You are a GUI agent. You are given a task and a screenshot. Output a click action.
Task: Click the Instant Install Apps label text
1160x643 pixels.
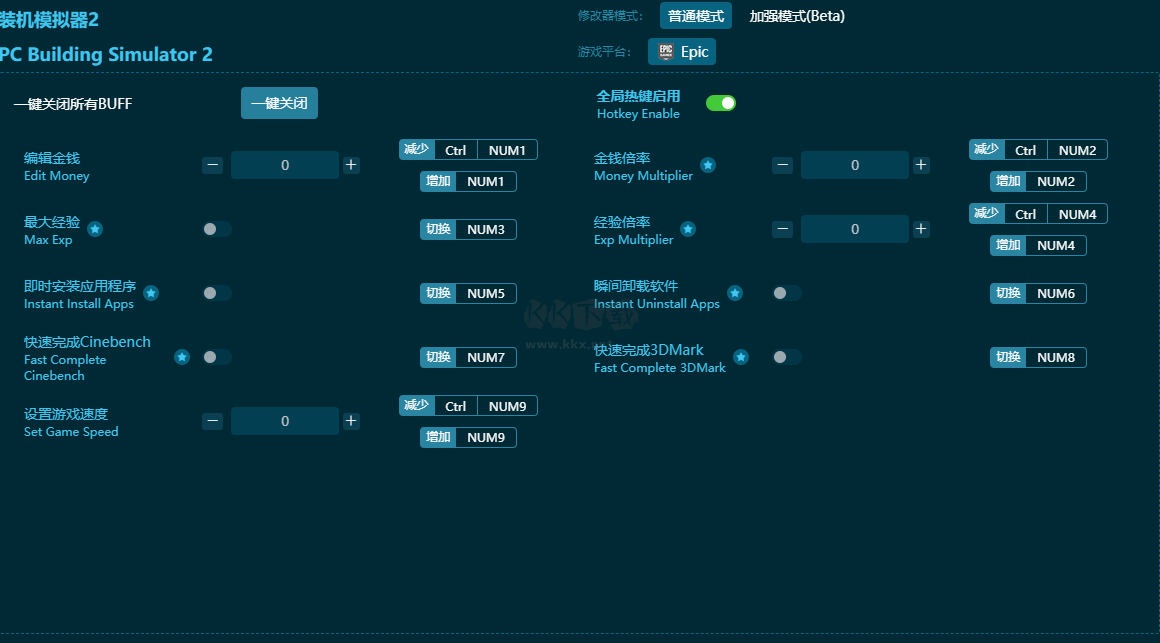pyautogui.click(x=78, y=304)
